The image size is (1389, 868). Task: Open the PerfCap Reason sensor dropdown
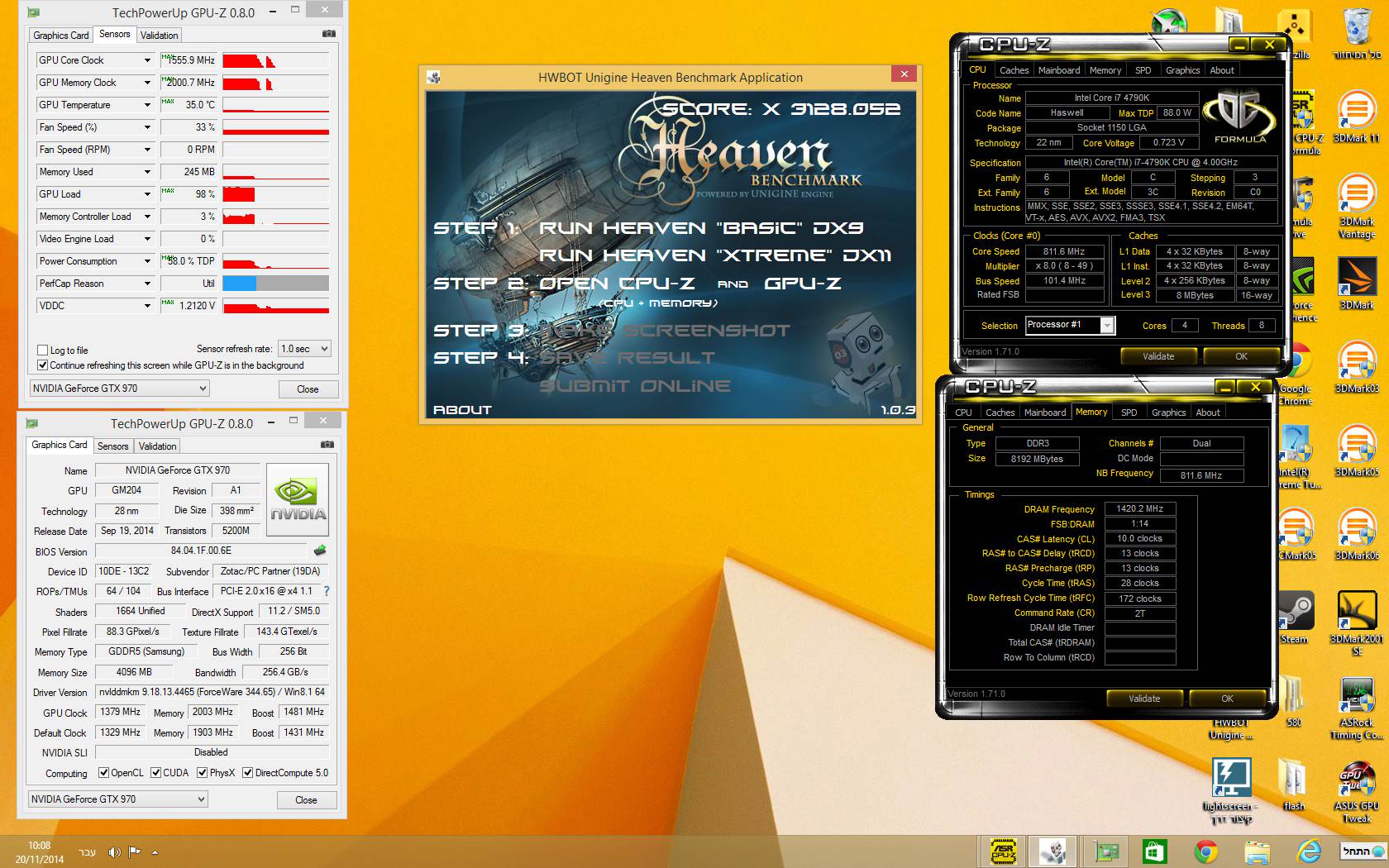(147, 284)
